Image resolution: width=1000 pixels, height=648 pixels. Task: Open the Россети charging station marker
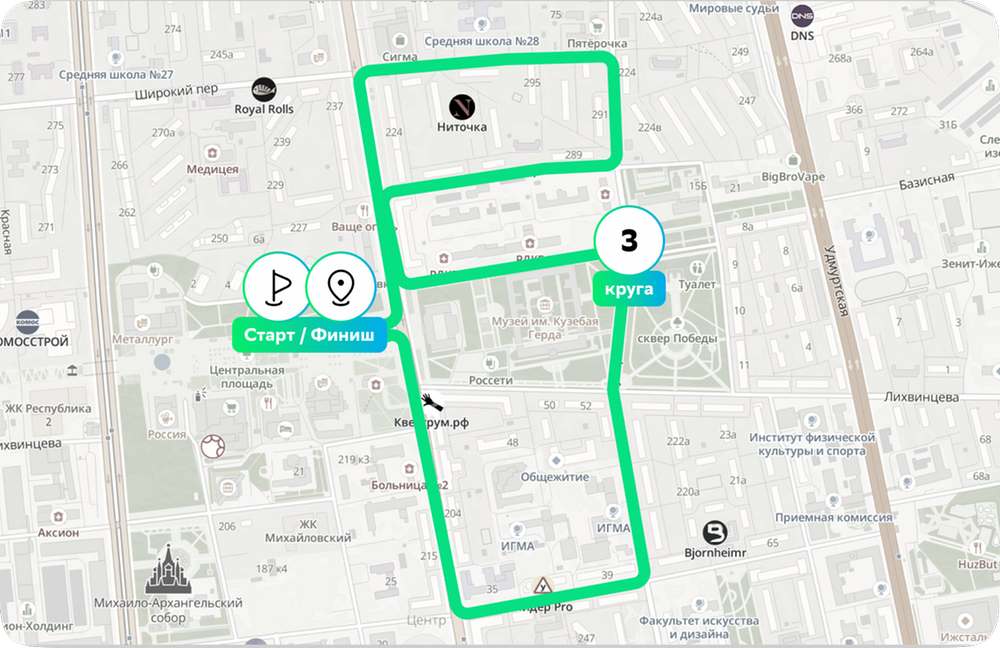490,364
